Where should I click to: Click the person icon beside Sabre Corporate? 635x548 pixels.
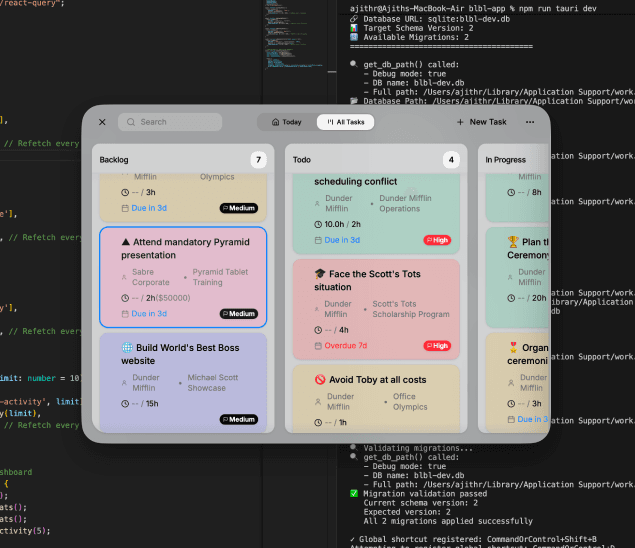(124, 277)
